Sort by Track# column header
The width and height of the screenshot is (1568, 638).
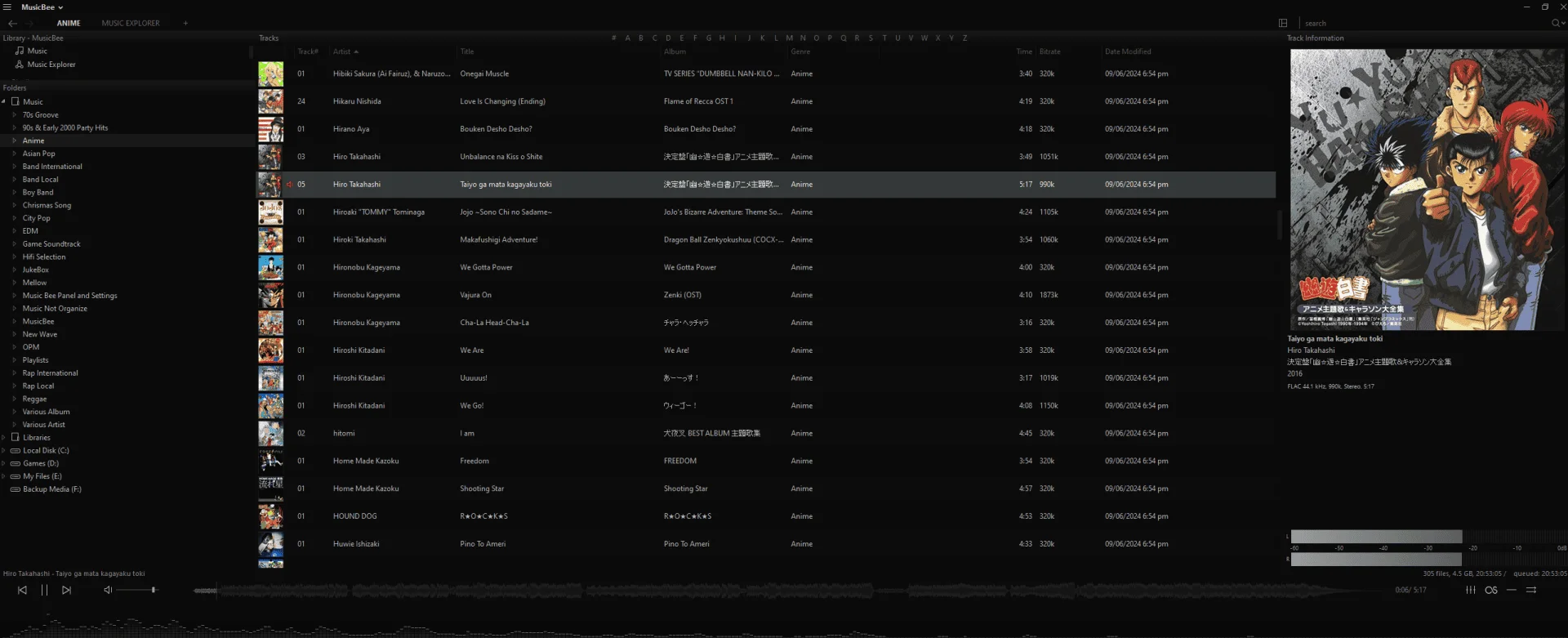click(308, 51)
